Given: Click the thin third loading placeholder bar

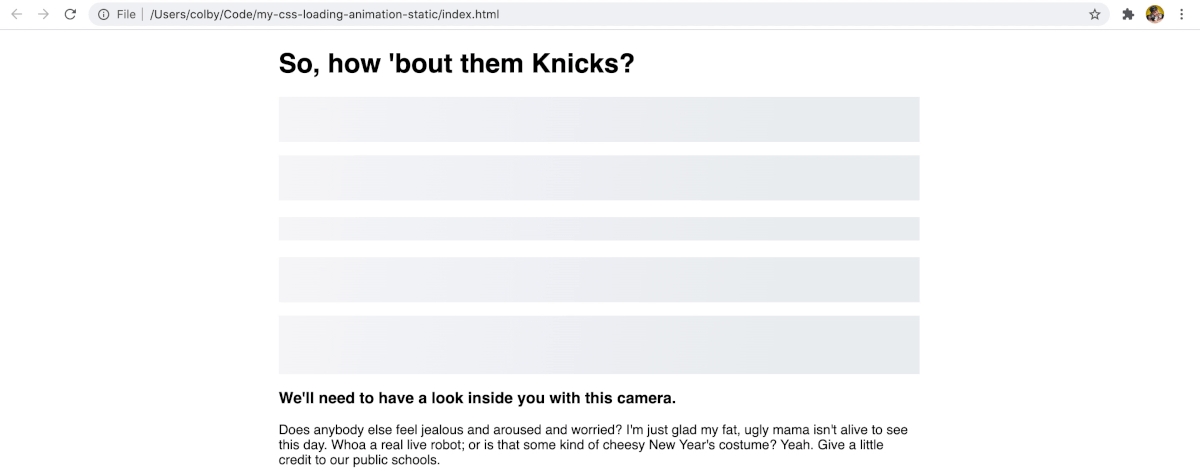Looking at the screenshot, I should tap(599, 229).
